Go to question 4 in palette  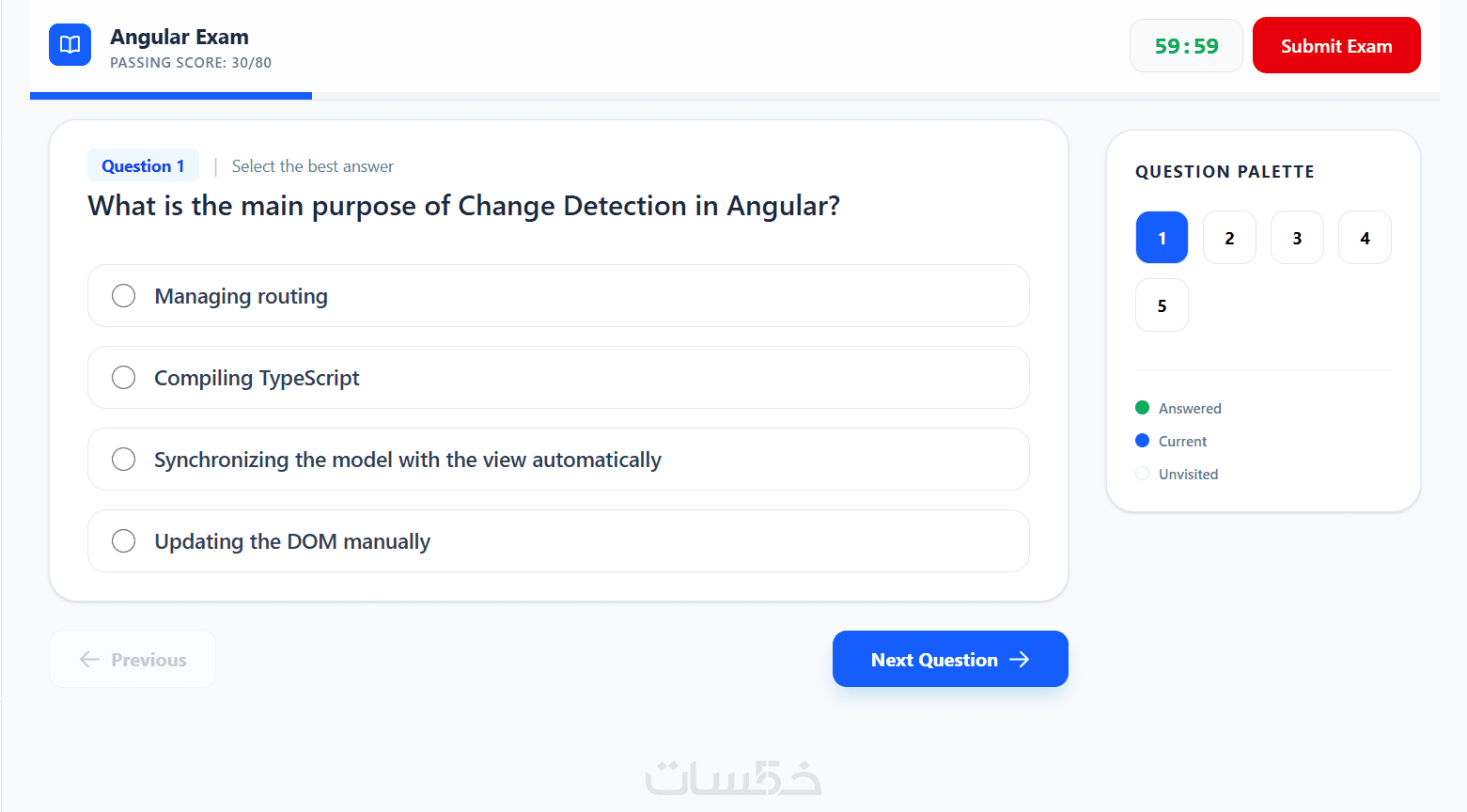point(1365,238)
